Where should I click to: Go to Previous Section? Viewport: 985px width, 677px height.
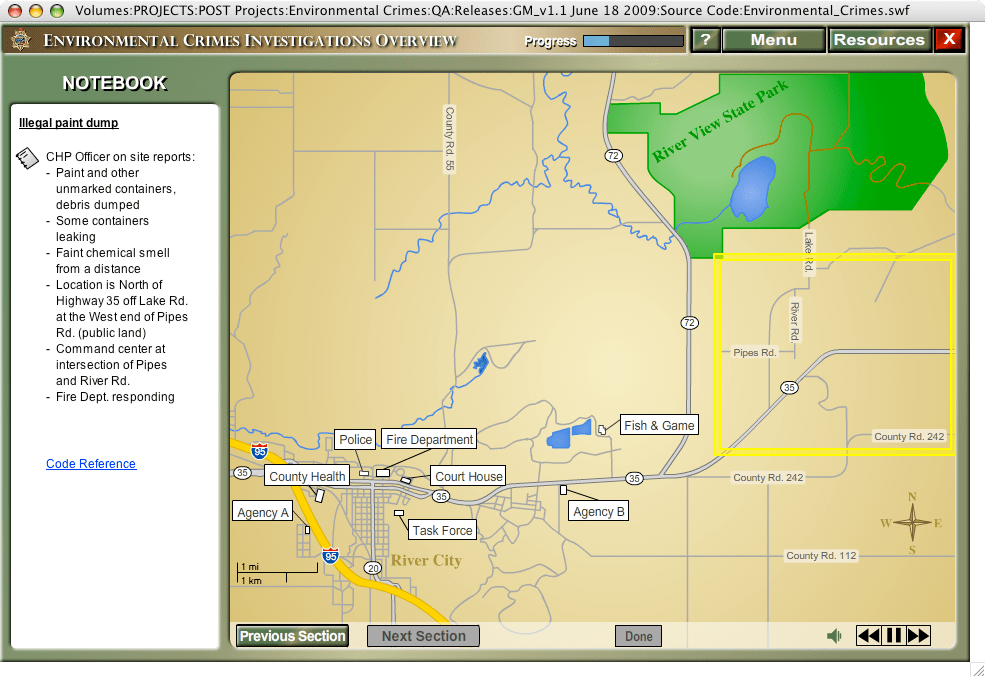[x=292, y=636]
